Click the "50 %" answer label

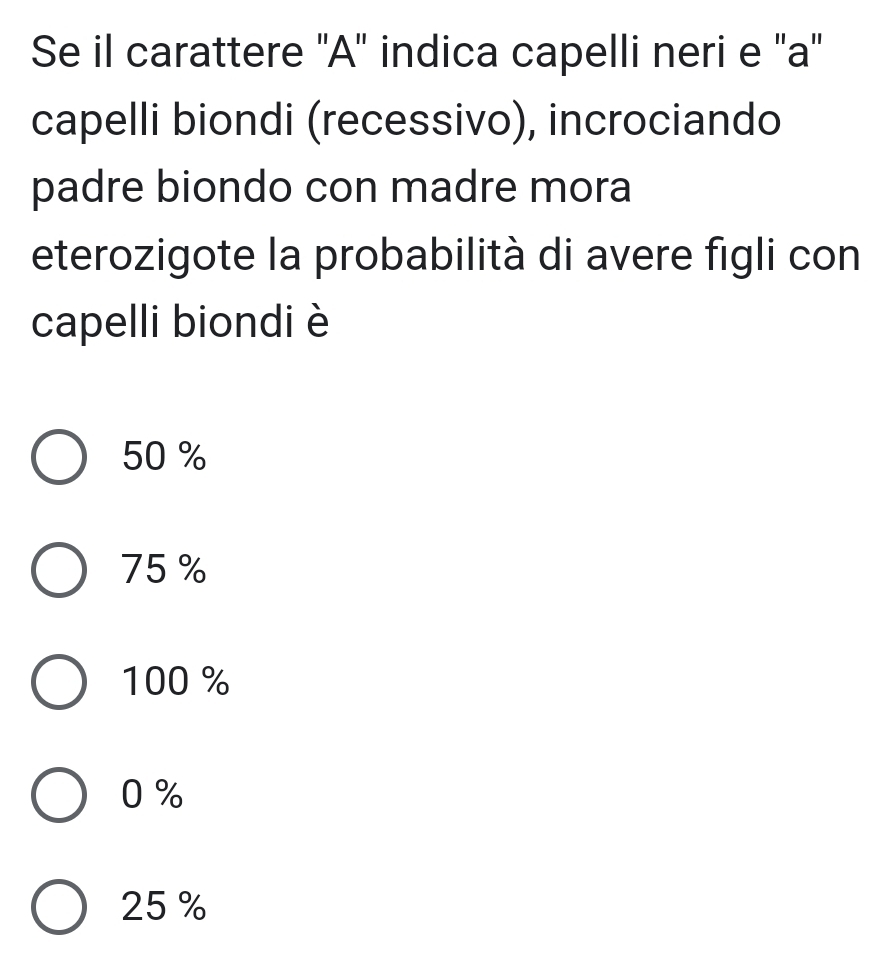tap(164, 458)
